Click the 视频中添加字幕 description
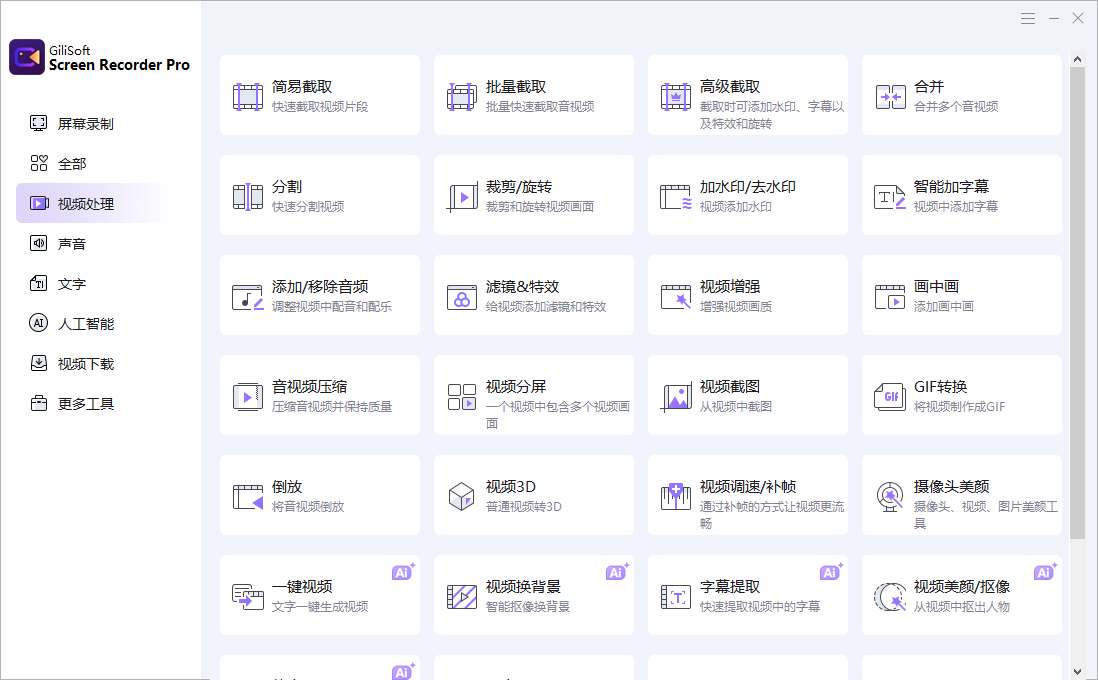 (956, 207)
